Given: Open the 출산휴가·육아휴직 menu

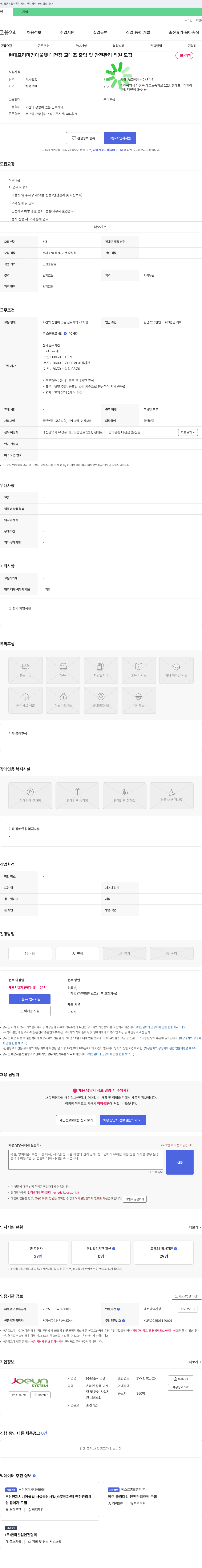Looking at the screenshot, I should pyautogui.click(x=184, y=32).
